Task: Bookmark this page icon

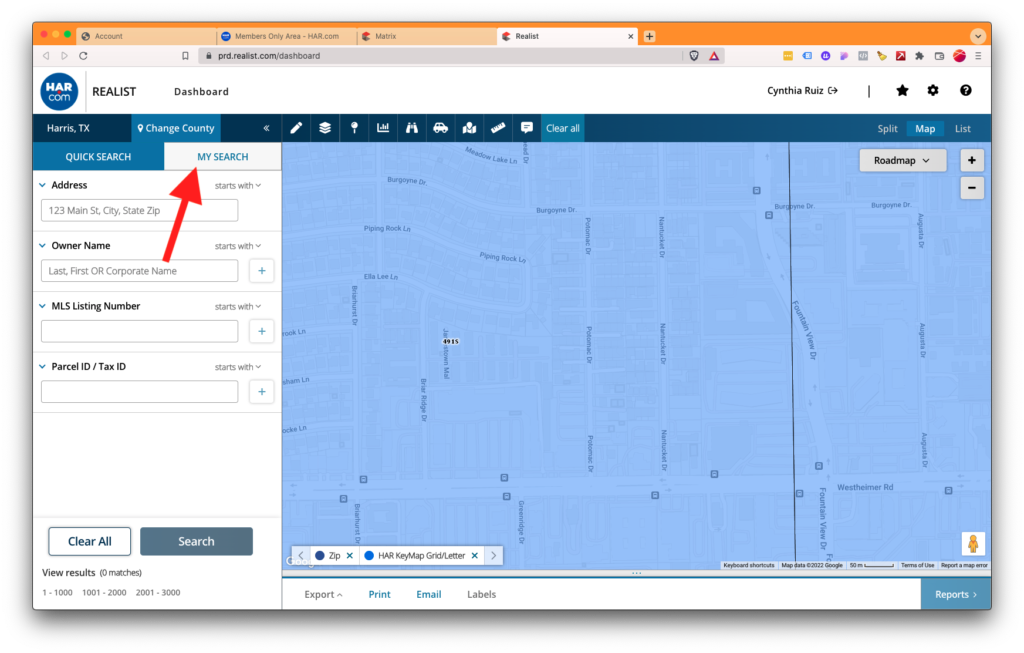Action: pos(185,56)
